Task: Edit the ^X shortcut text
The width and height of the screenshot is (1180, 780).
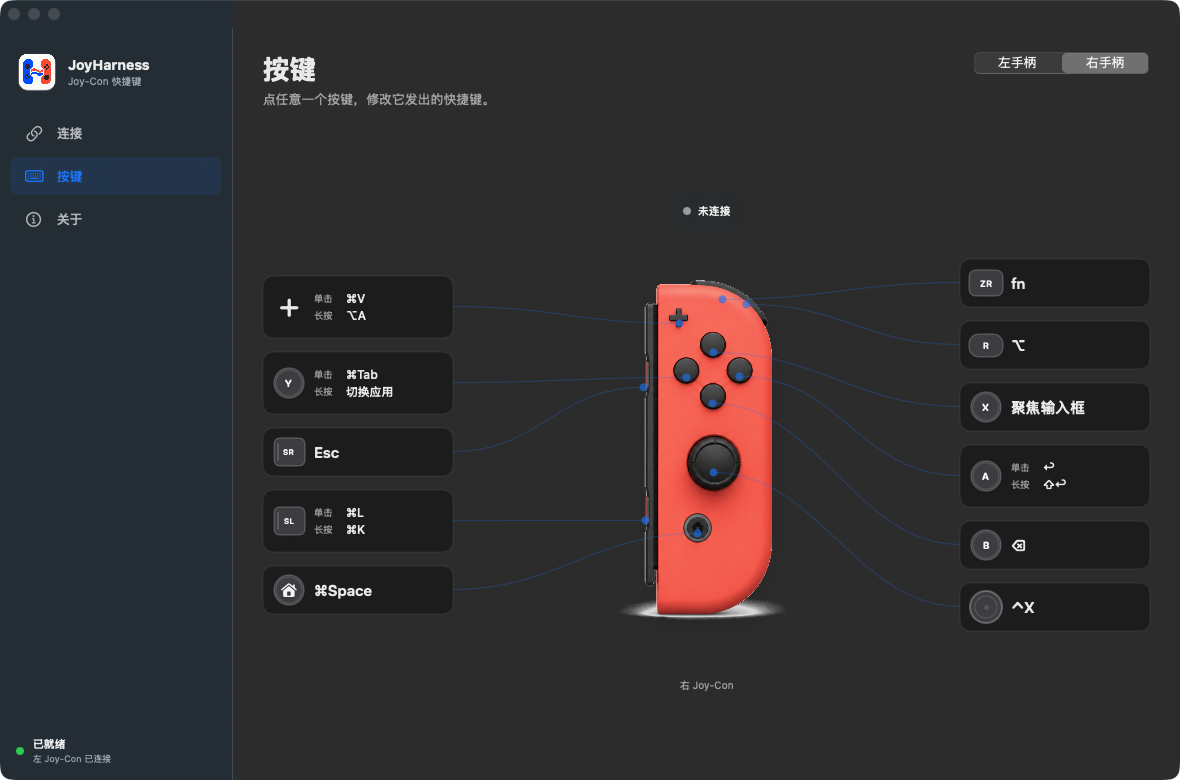Action: (x=1023, y=608)
